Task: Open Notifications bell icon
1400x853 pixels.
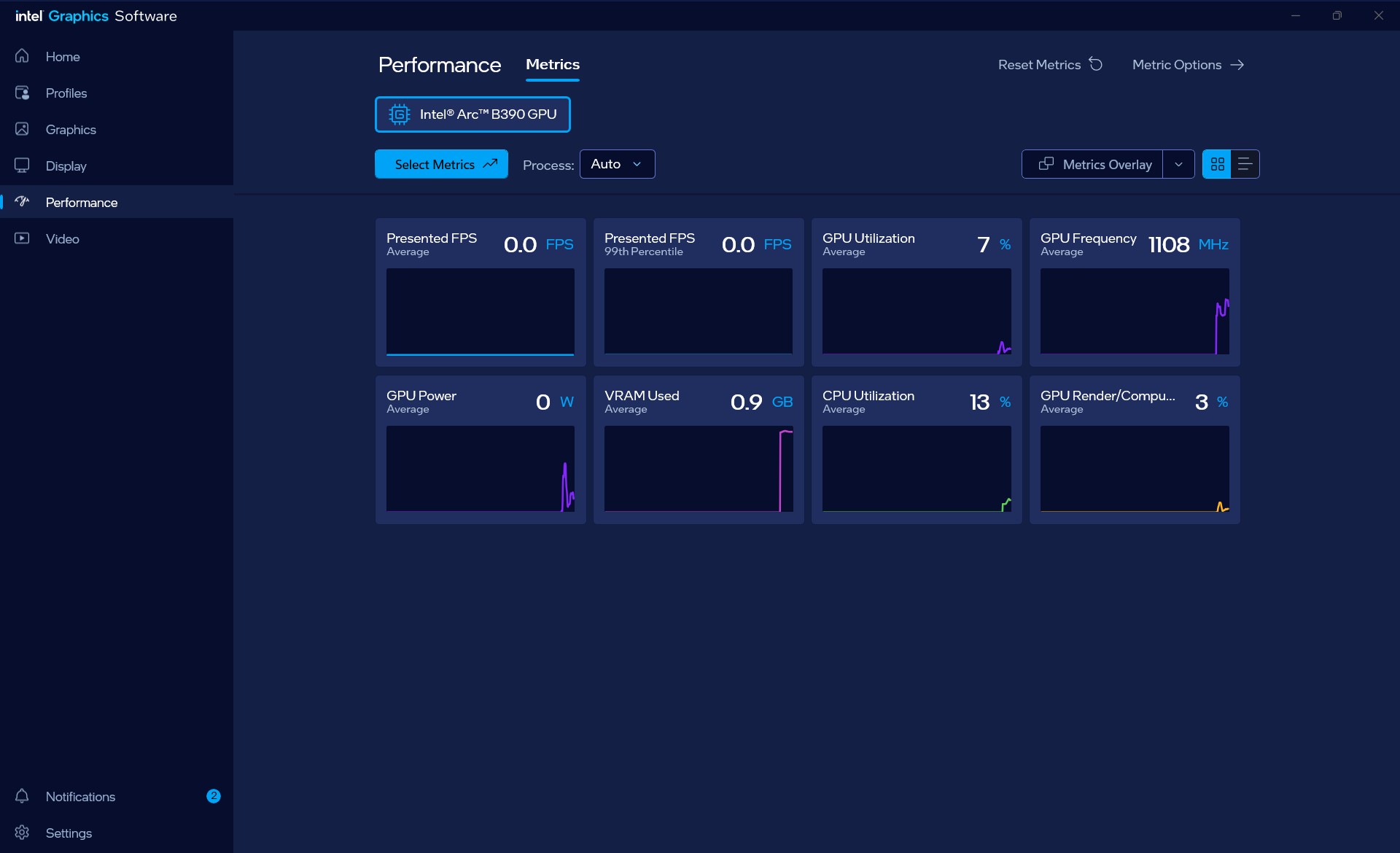Action: click(x=22, y=796)
